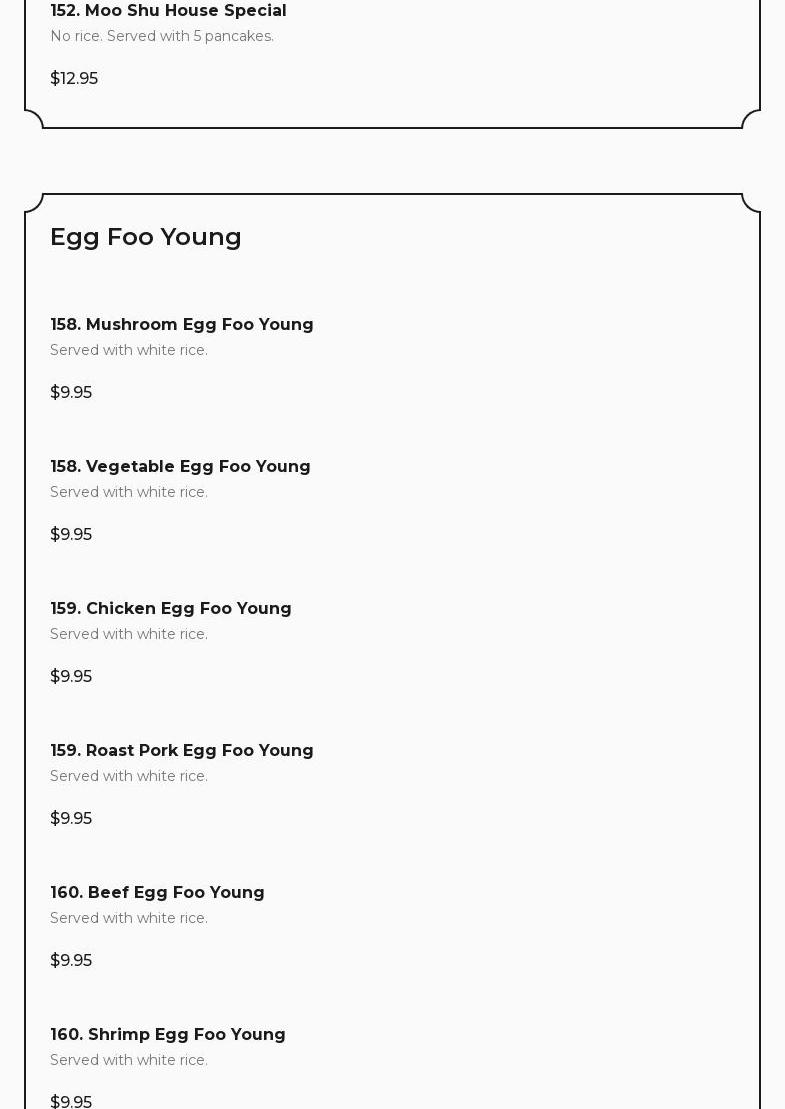Viewport: 785px width, 1109px height.
Task: Select the Roast Pork Egg Foo Young item
Action: 182,750
